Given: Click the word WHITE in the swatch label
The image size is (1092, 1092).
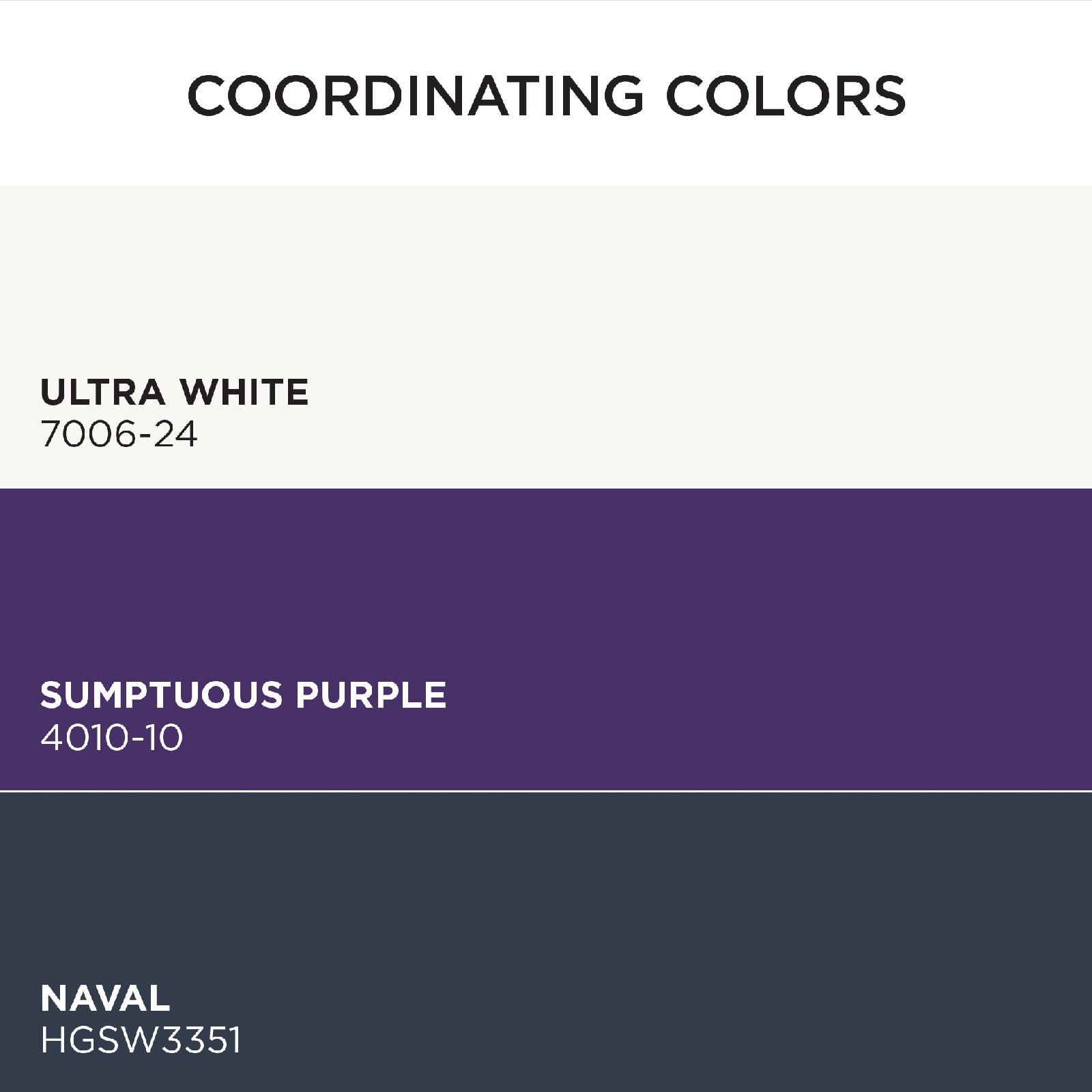Looking at the screenshot, I should pos(244,392).
